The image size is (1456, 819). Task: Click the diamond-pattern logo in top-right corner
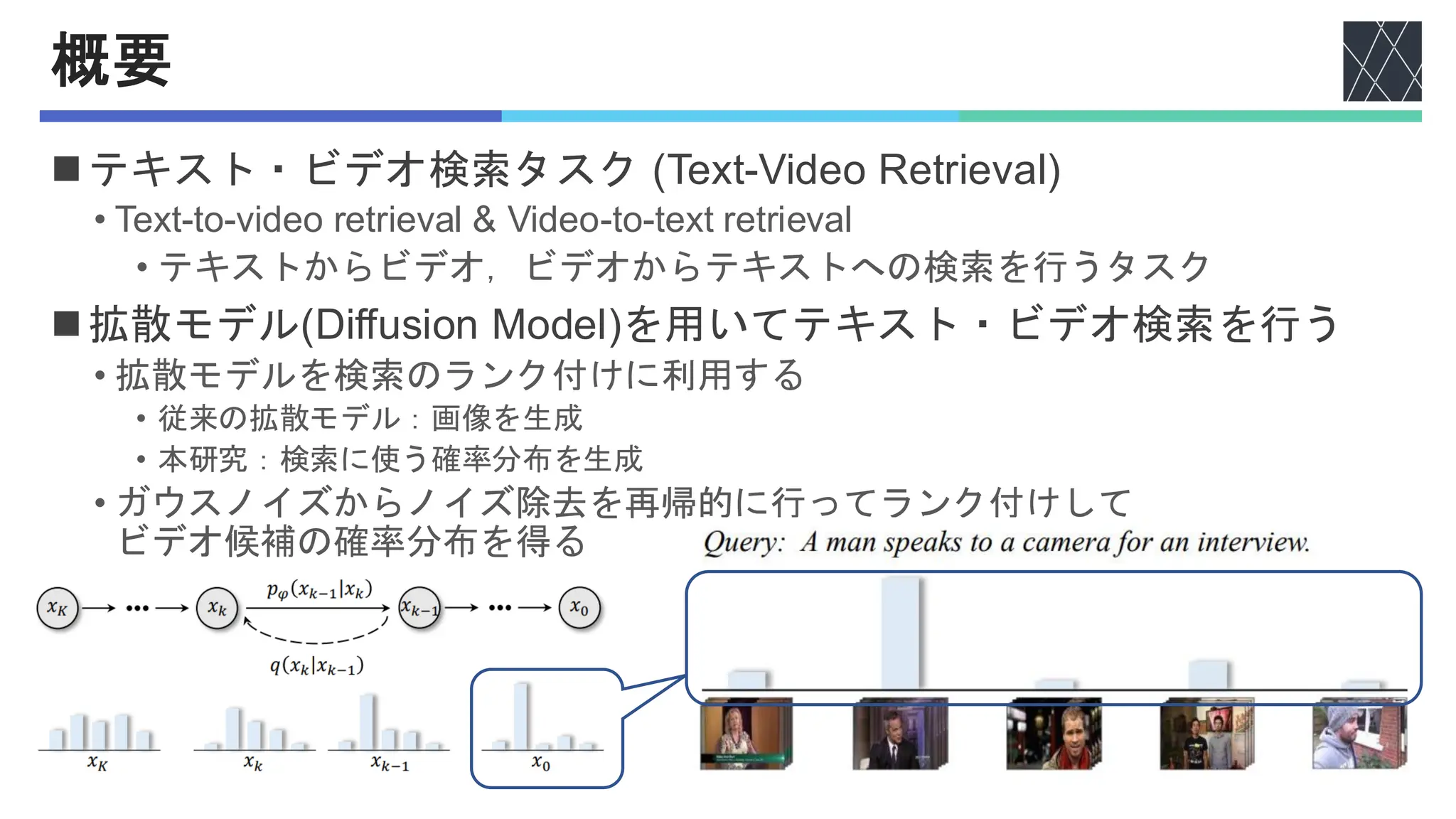tap(1381, 61)
